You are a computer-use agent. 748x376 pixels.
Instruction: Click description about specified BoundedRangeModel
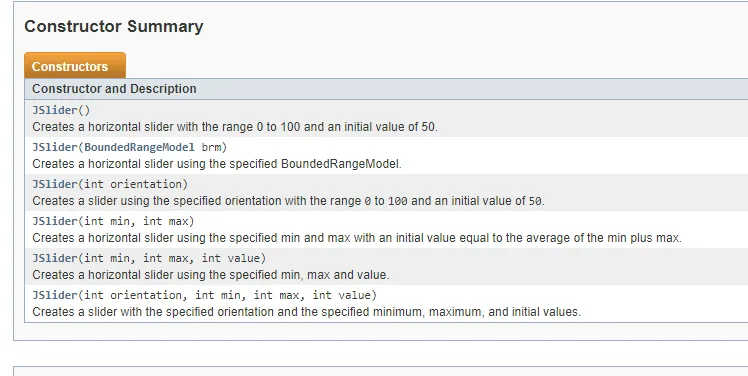tap(217, 164)
